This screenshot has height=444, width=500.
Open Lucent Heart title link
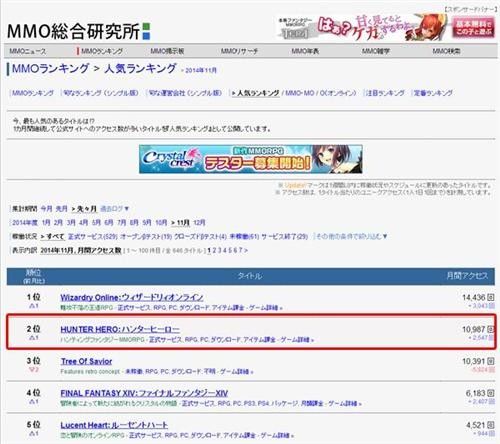pyautogui.click(x=114, y=425)
